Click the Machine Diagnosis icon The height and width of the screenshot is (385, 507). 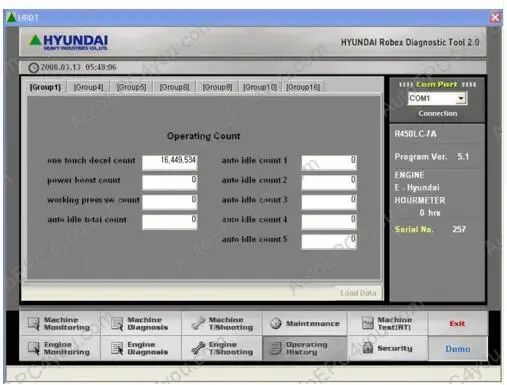[x=117, y=324]
